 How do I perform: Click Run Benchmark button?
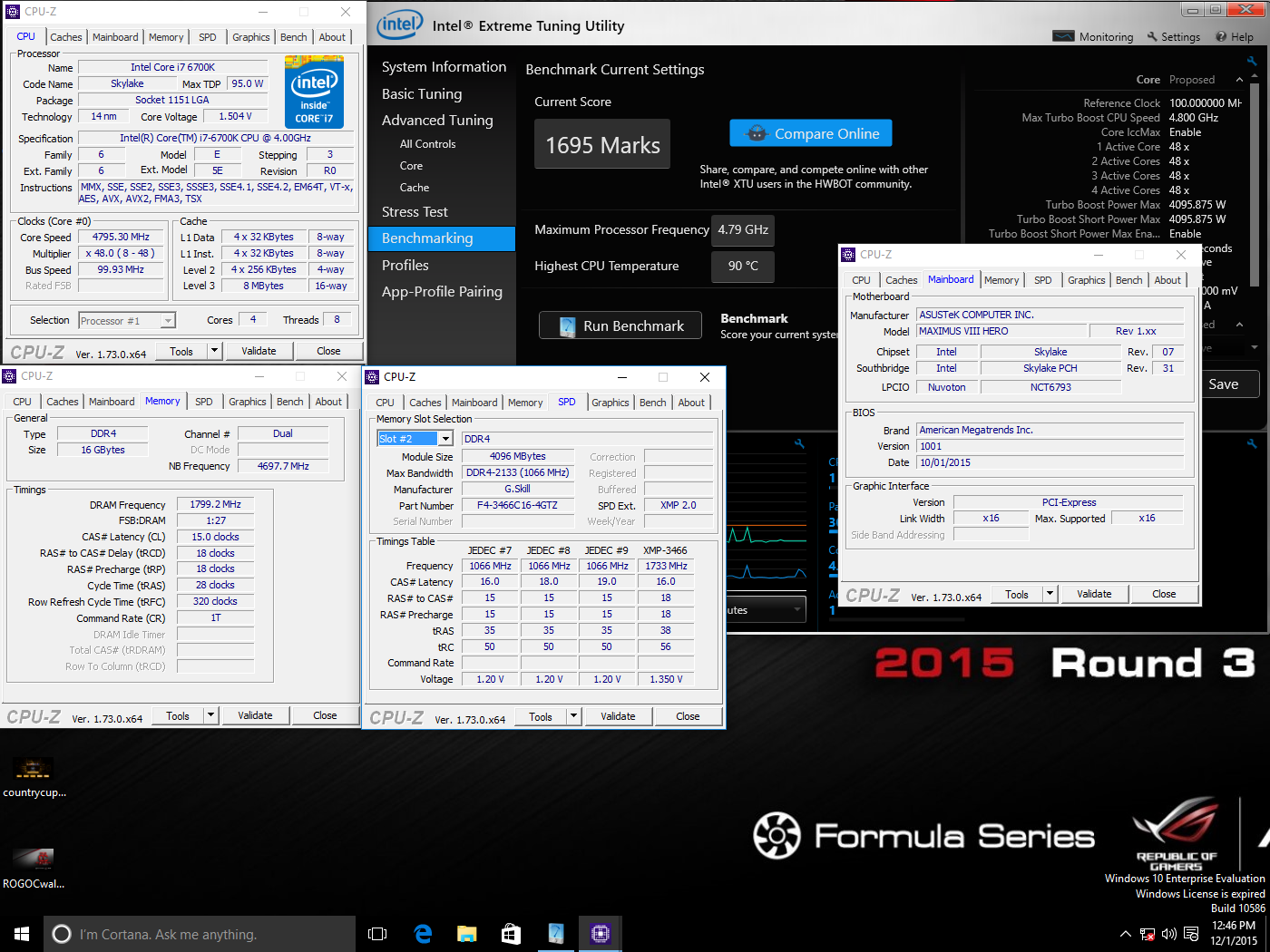pos(620,326)
